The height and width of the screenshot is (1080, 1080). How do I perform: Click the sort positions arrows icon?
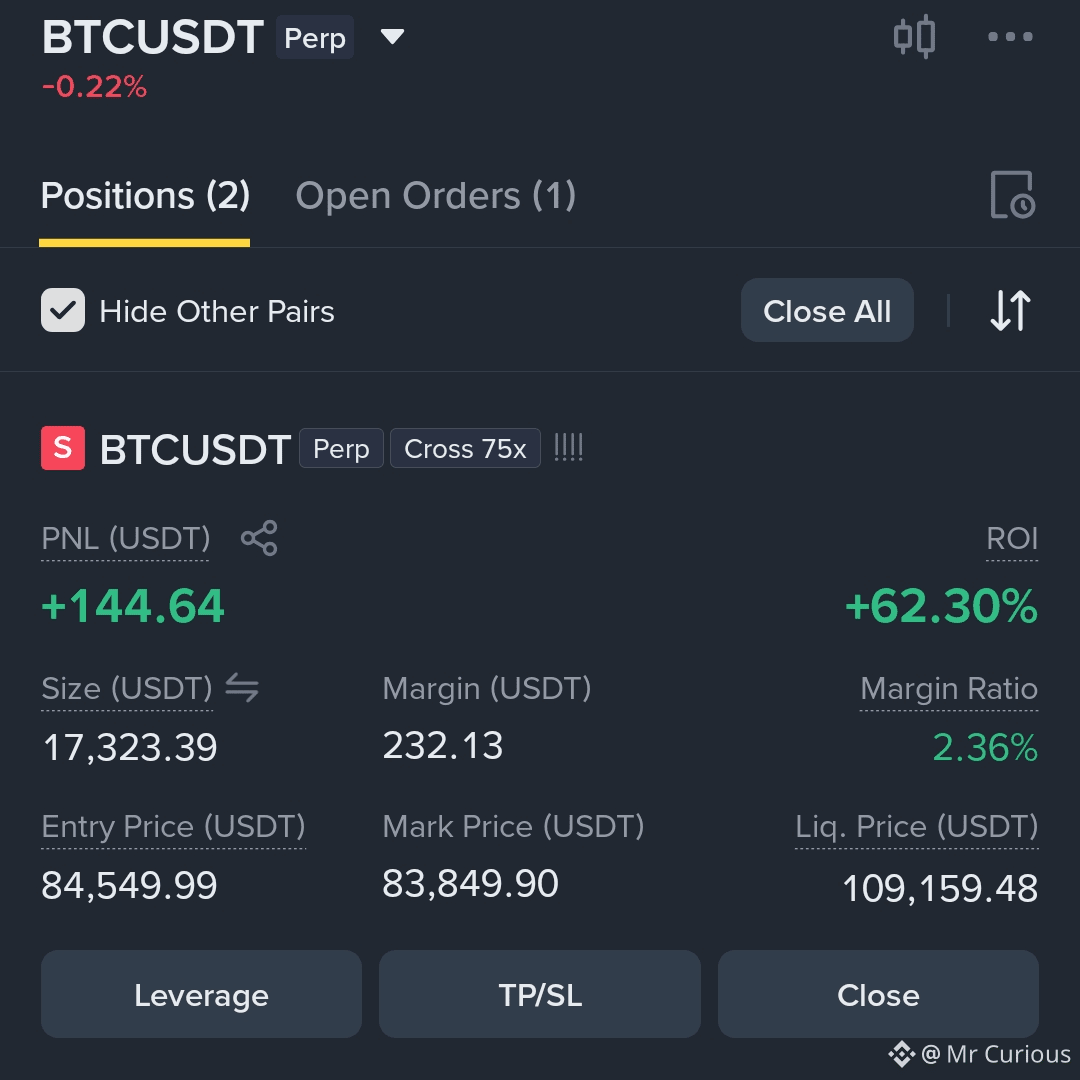click(1010, 311)
